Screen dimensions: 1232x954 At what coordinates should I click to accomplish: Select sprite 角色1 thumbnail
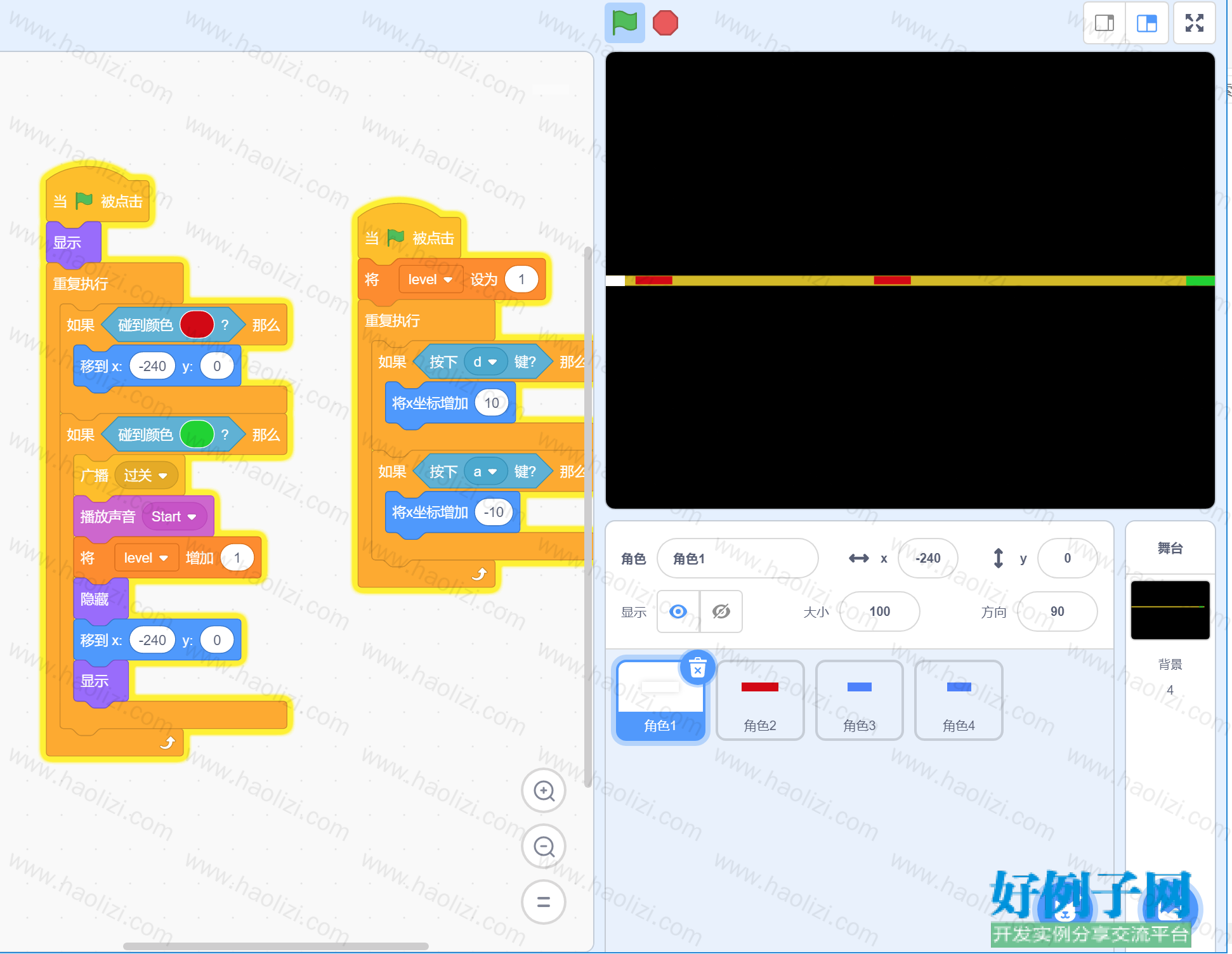tap(660, 700)
